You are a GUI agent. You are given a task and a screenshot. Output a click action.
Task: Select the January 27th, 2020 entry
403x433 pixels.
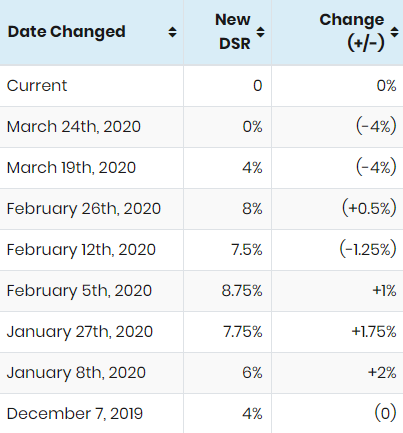coord(80,332)
